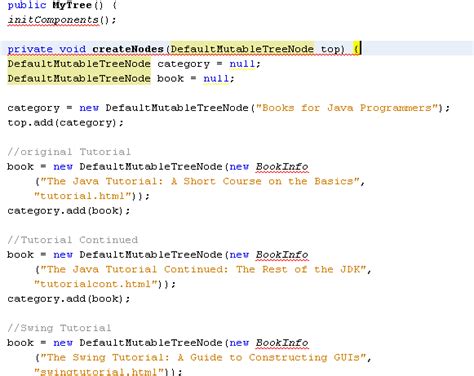Click the "A Short Course on the Basics" string
The image size is (474, 376).
pos(200,181)
